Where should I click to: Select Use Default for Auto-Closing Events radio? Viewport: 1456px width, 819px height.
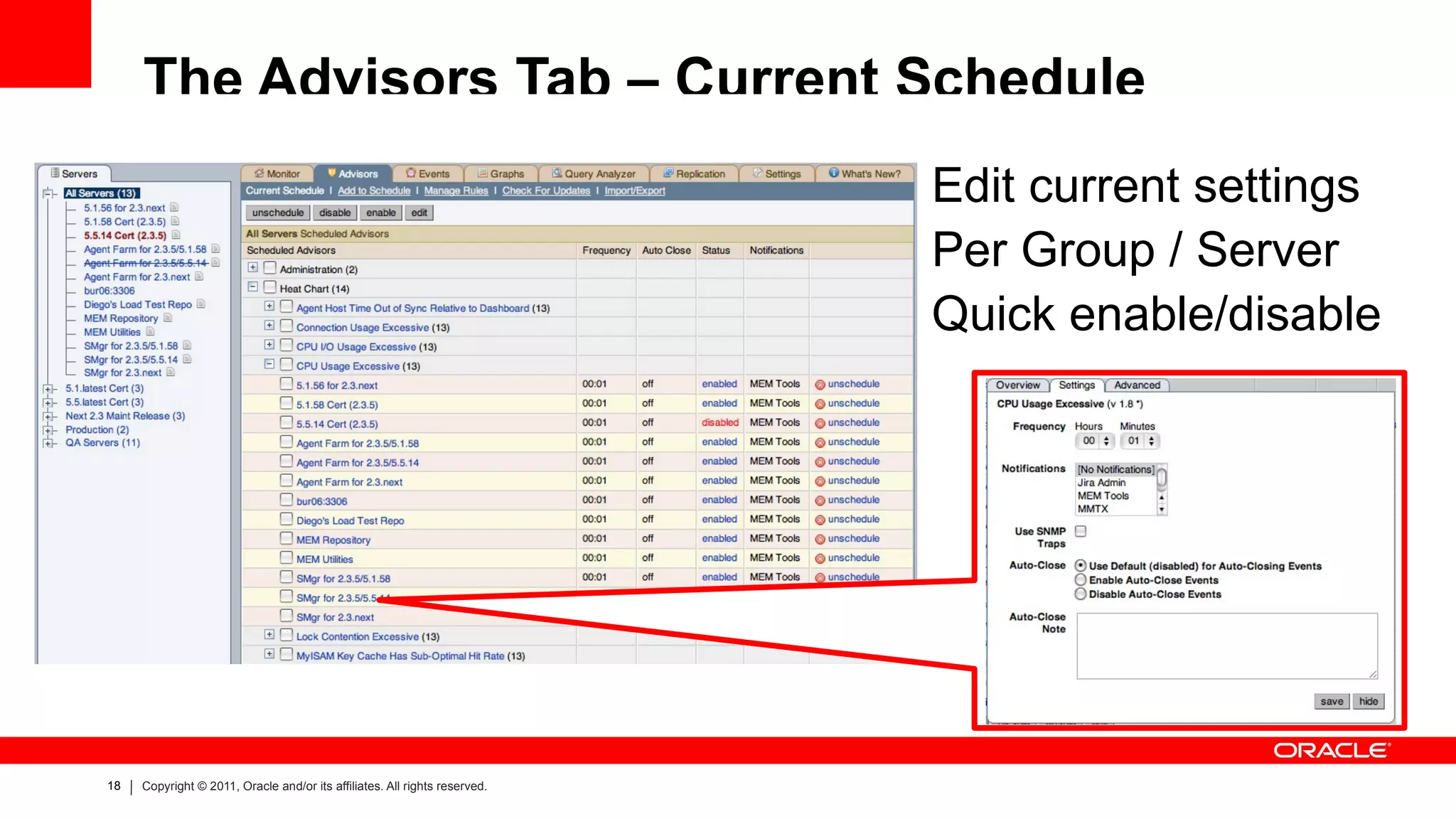pyautogui.click(x=1081, y=566)
